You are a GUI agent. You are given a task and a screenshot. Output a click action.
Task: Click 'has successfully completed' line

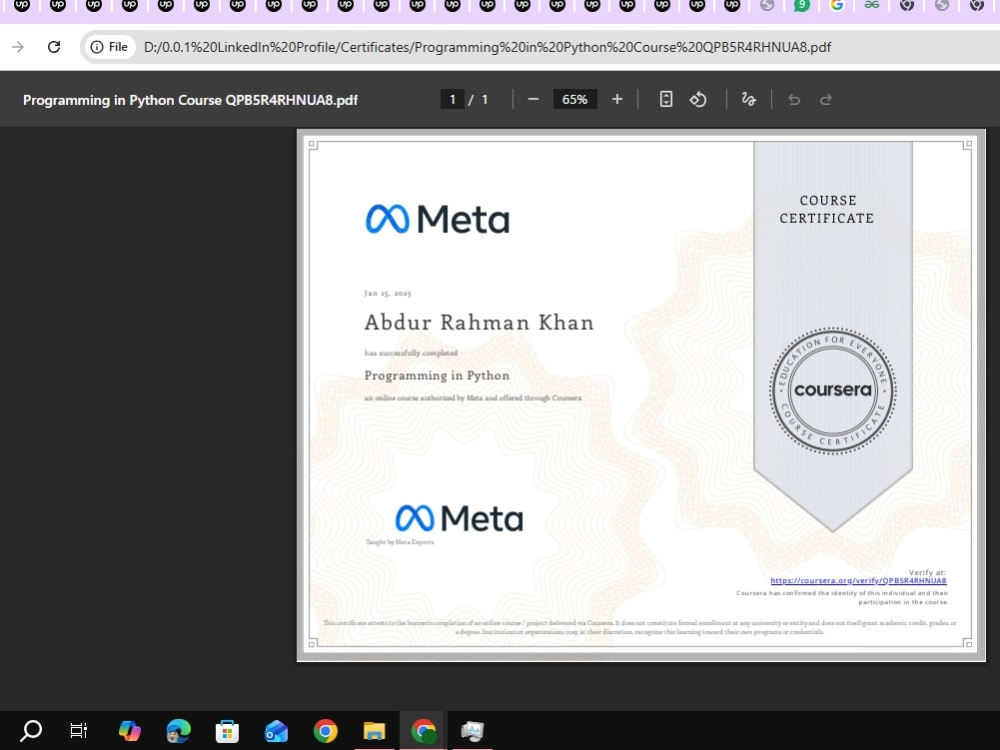[411, 353]
